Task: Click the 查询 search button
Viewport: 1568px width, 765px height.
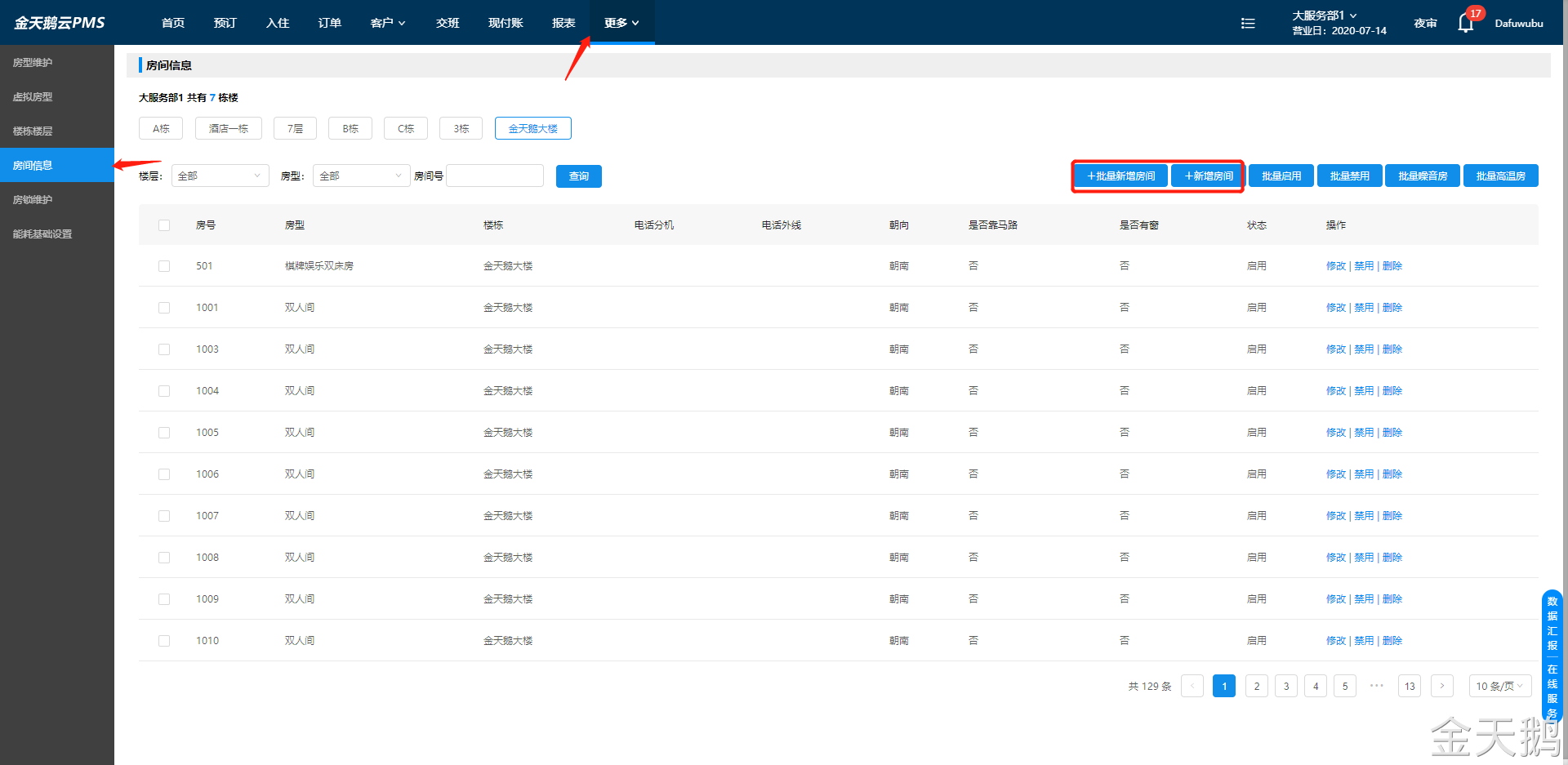Action: click(x=579, y=176)
